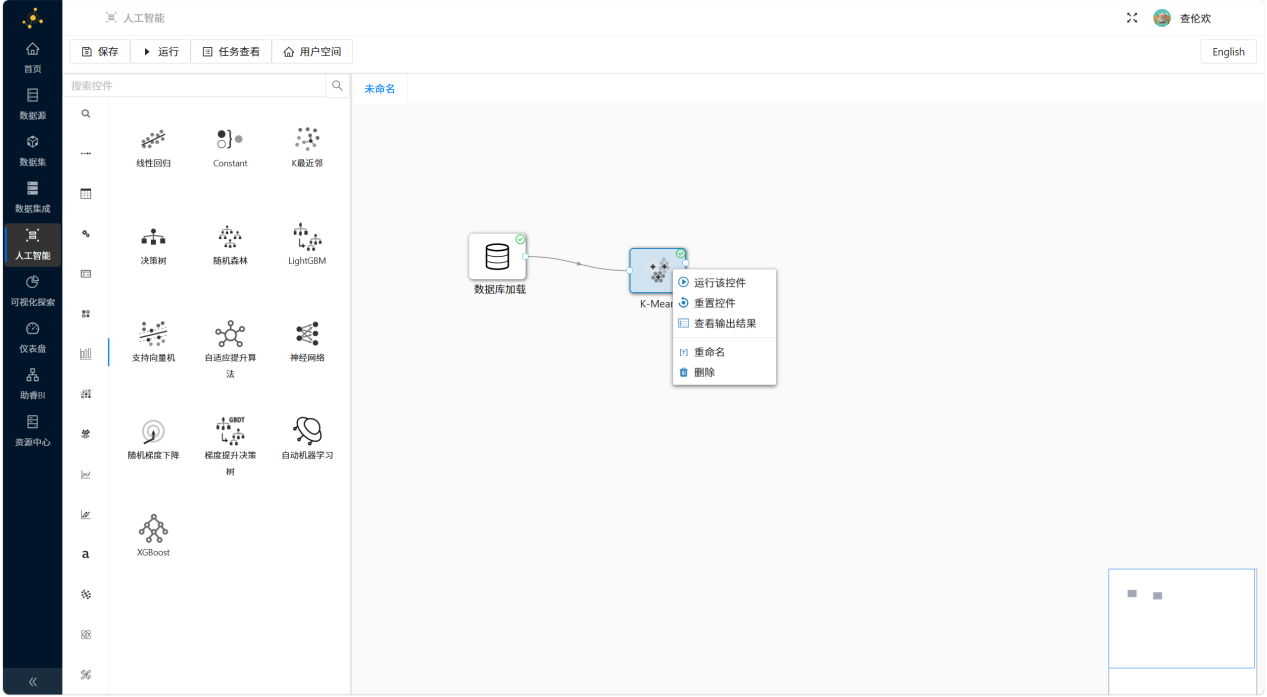Select the K最近邻 control
Image resolution: width=1267 pixels, height=697 pixels.
[307, 148]
